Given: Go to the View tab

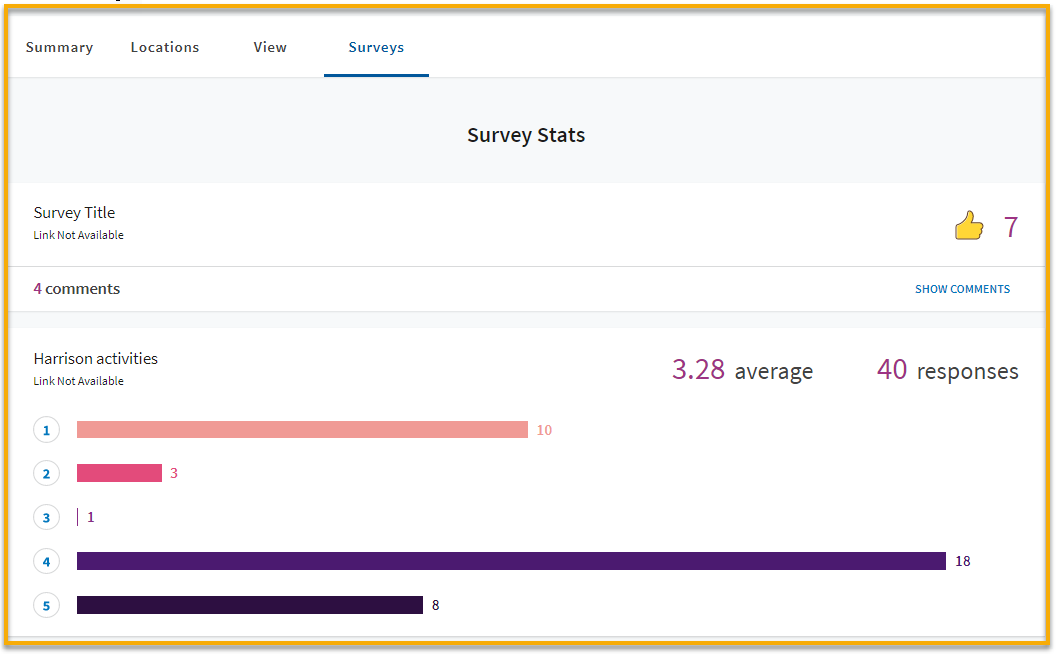Looking at the screenshot, I should (270, 47).
